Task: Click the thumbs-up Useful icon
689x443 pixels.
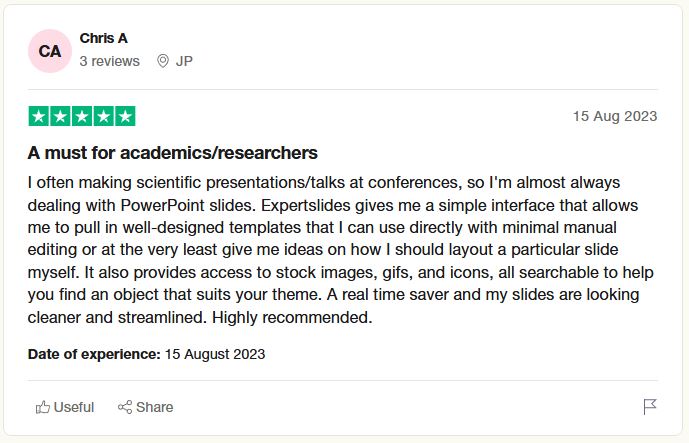Action: click(x=43, y=407)
